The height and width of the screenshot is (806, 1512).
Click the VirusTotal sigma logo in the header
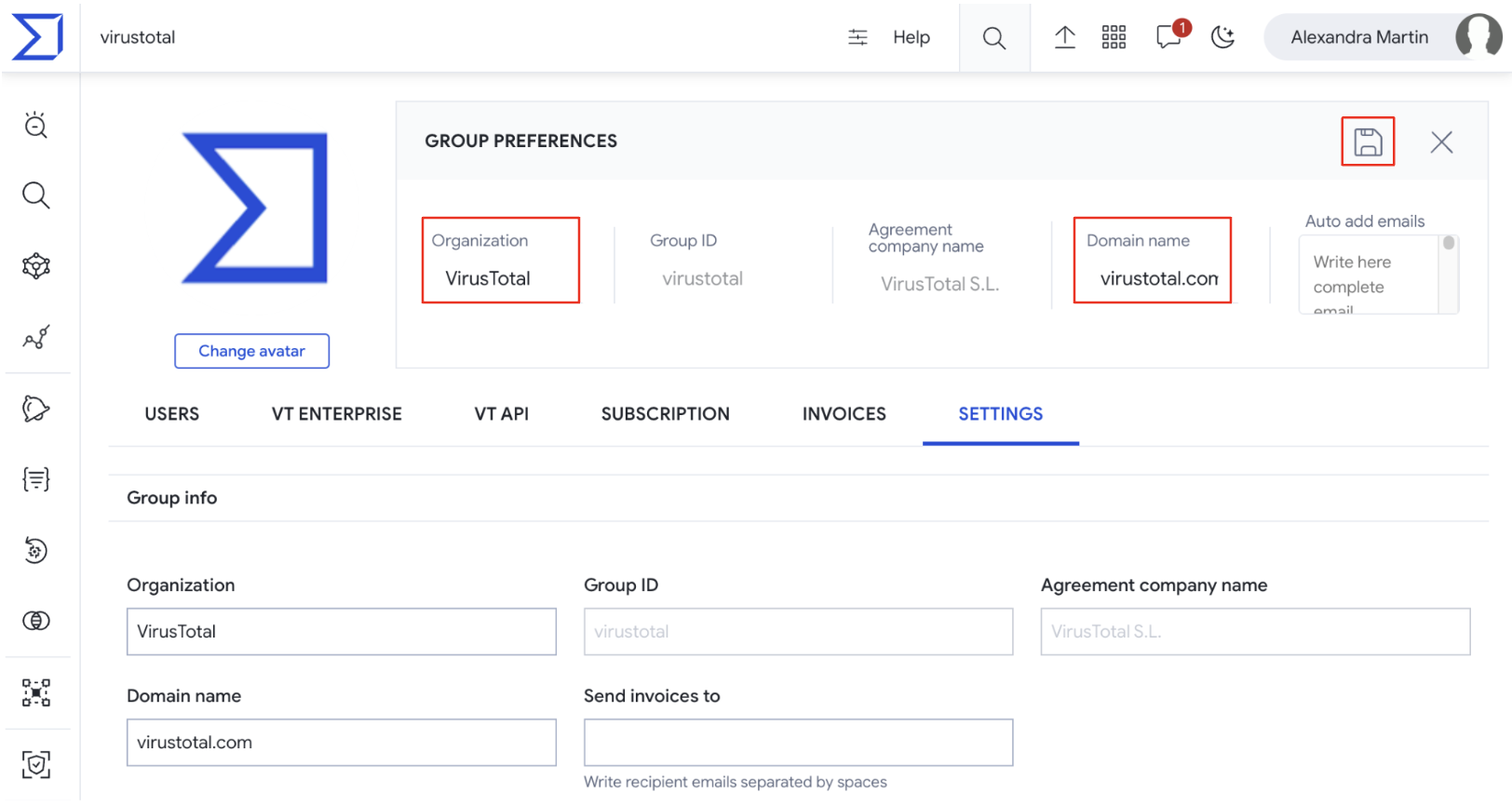(x=37, y=36)
